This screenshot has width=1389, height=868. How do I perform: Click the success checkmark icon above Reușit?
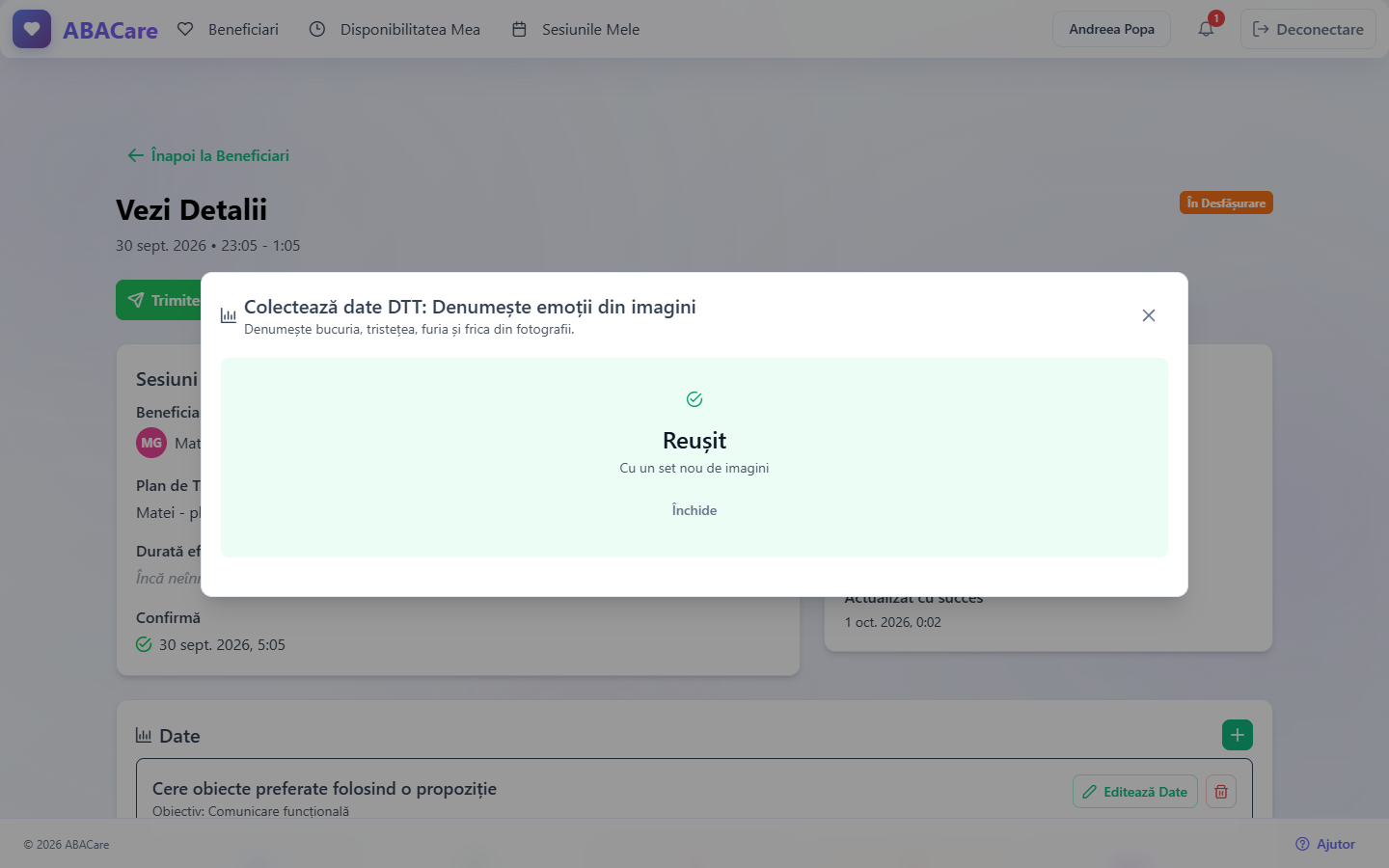point(694,399)
